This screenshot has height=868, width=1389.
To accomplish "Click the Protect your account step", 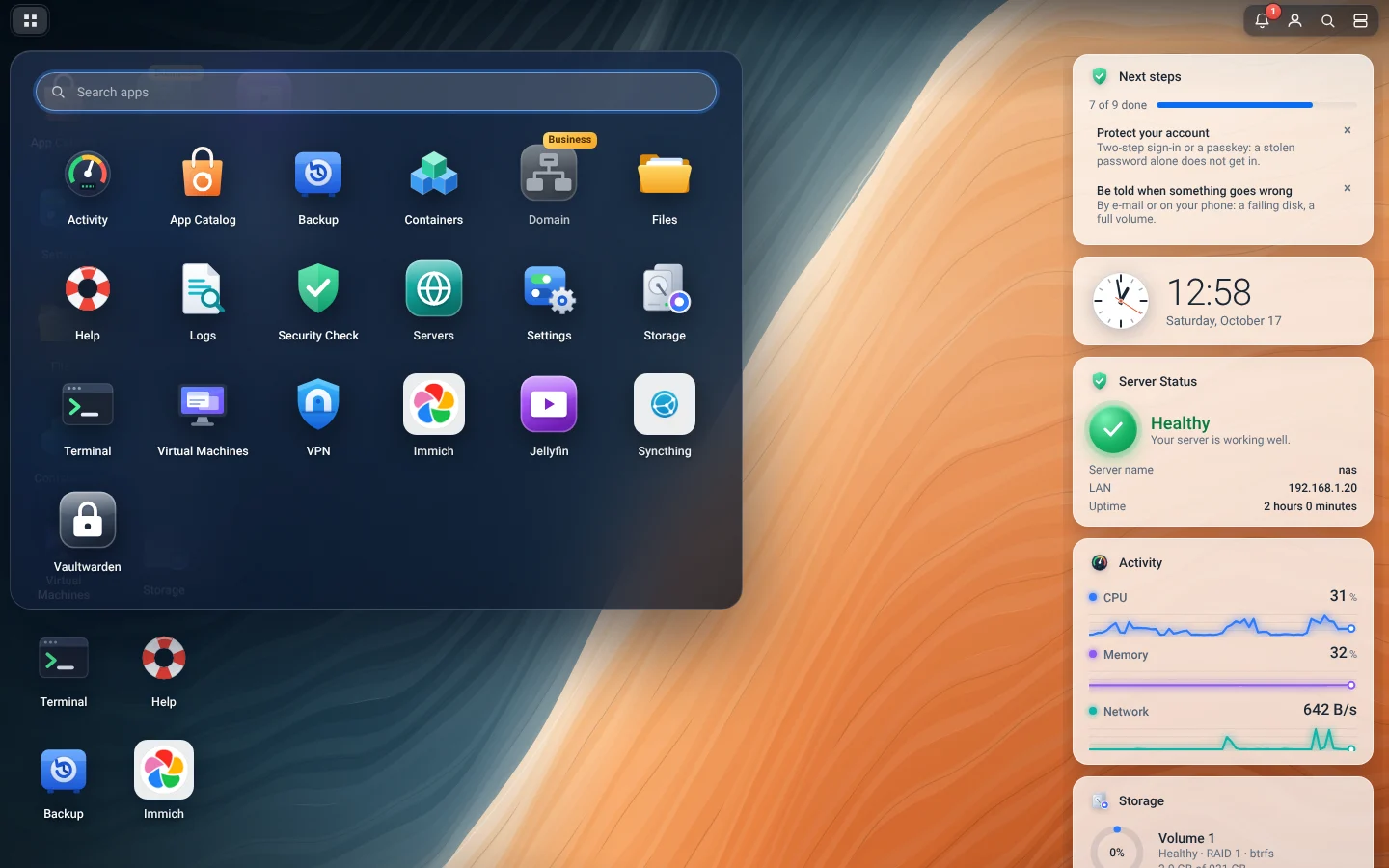I will [x=1215, y=147].
